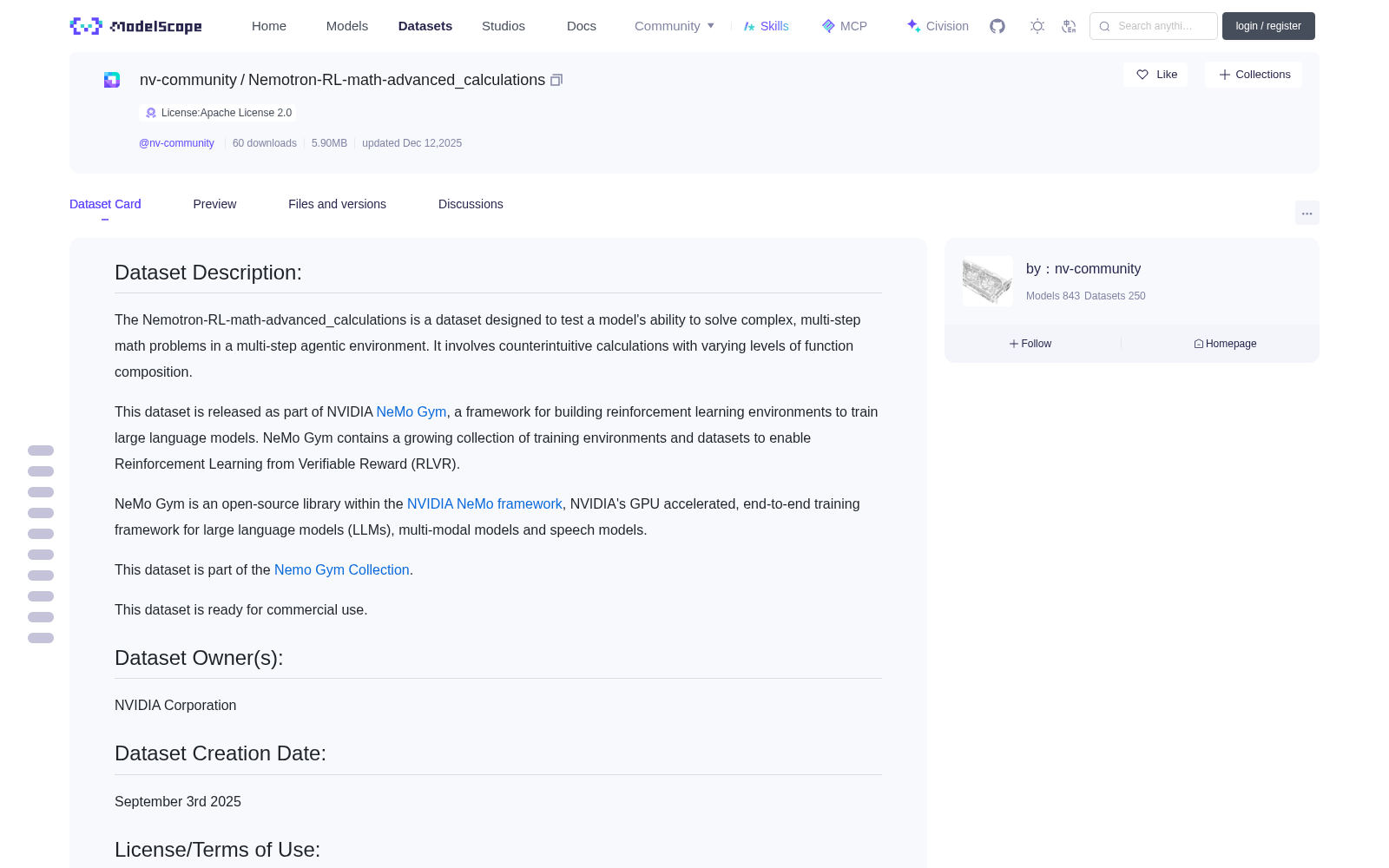Click the 'by：nv-community' name in sidebar
Screen dimensions: 1389x868
coord(1083,269)
